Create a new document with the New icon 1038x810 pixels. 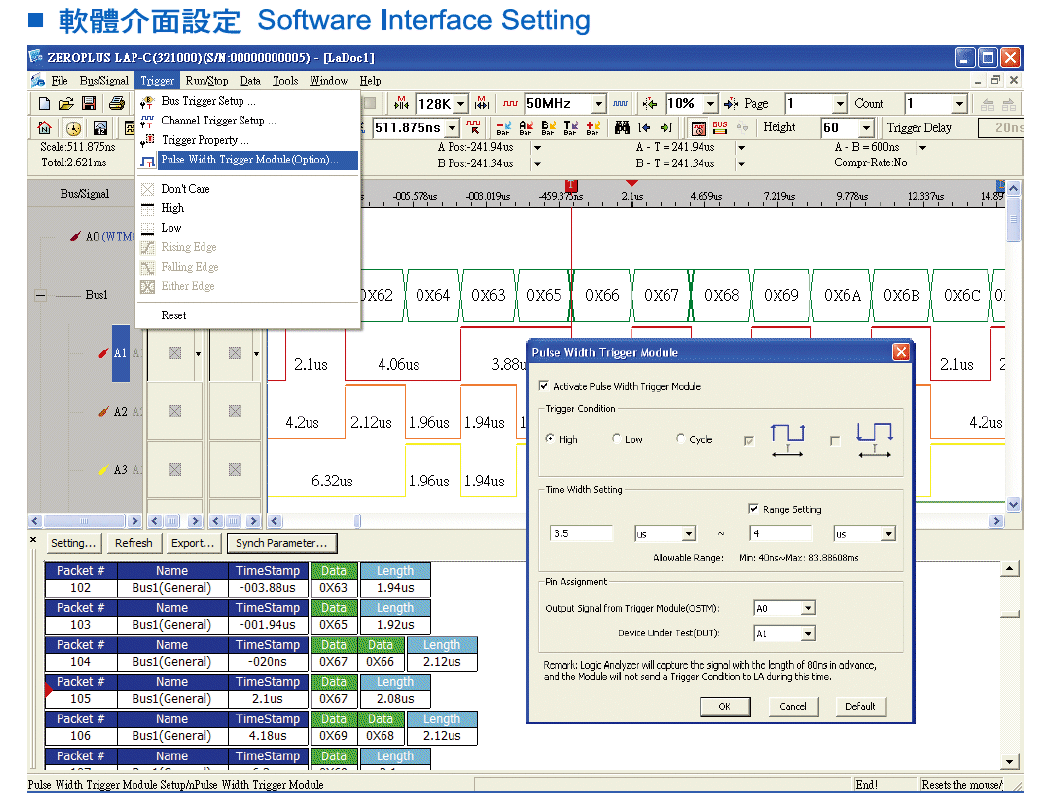44,103
